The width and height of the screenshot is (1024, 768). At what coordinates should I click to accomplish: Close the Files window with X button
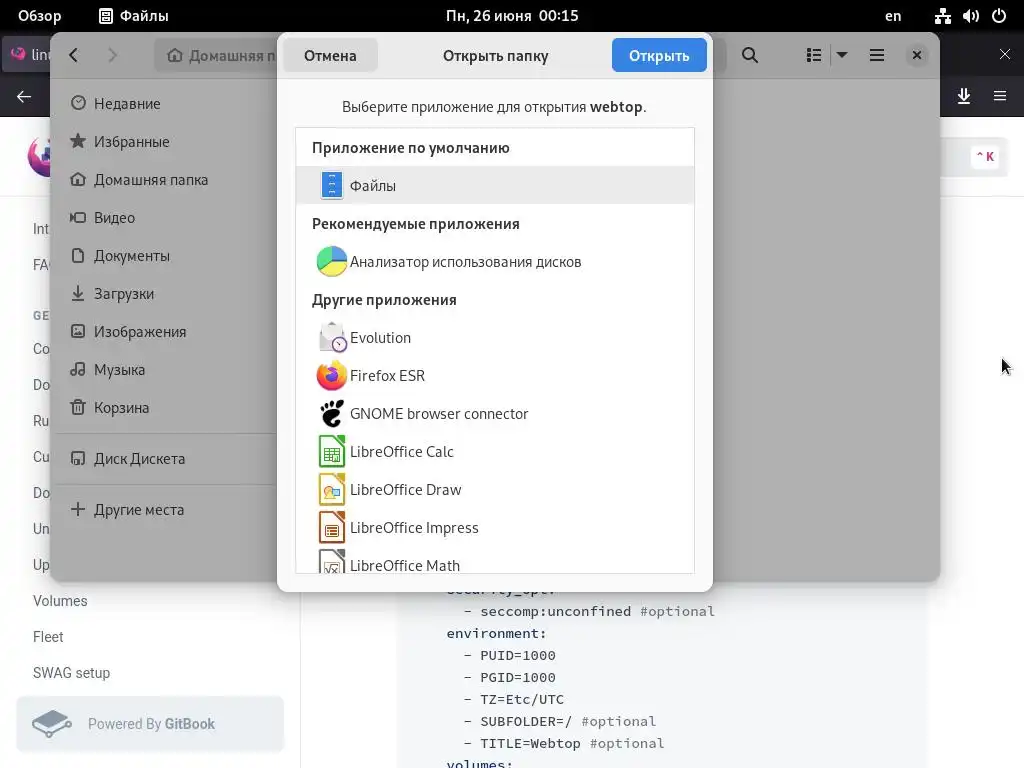coord(917,56)
